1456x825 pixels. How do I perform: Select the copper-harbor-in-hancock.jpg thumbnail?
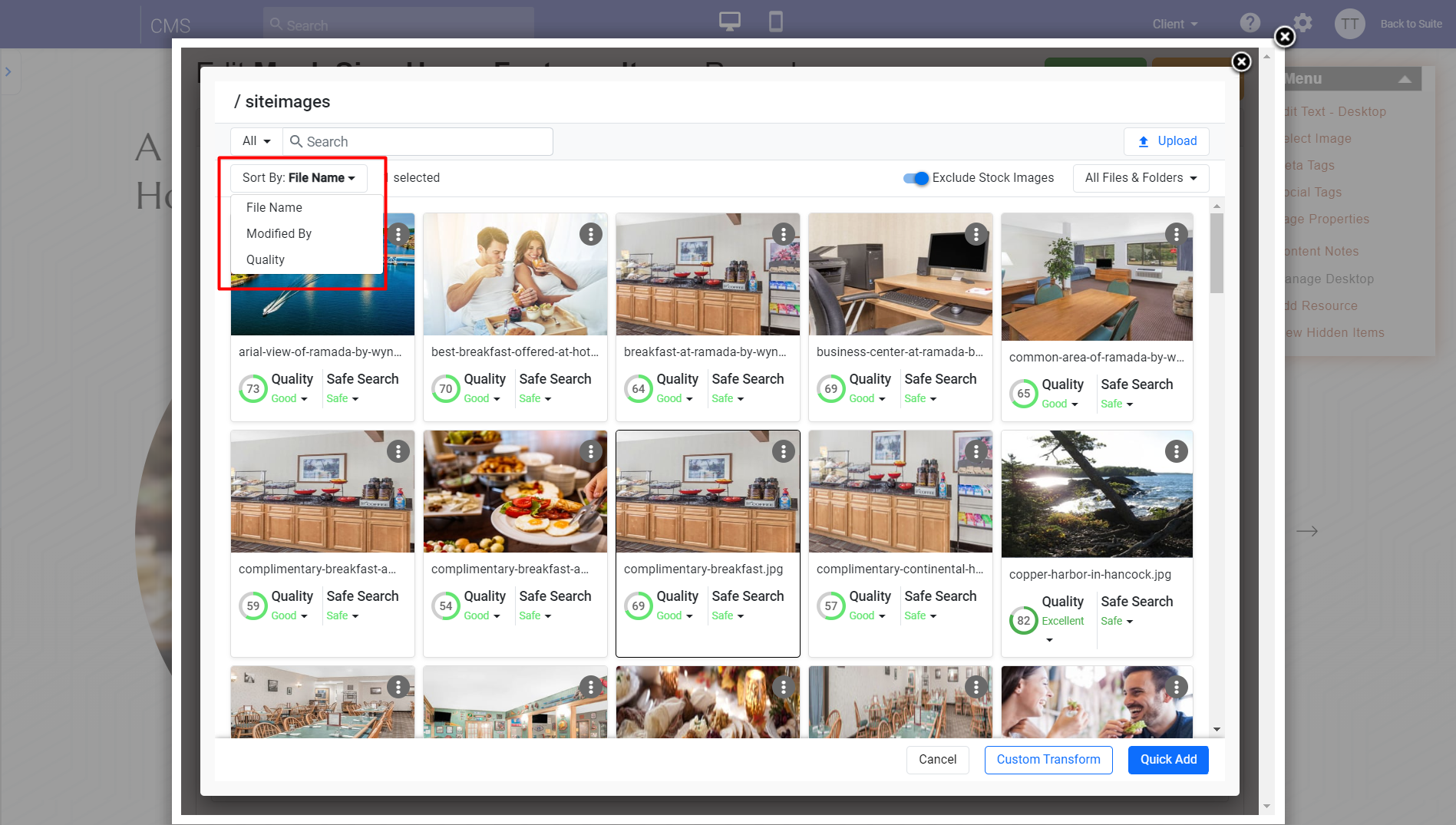(1097, 493)
